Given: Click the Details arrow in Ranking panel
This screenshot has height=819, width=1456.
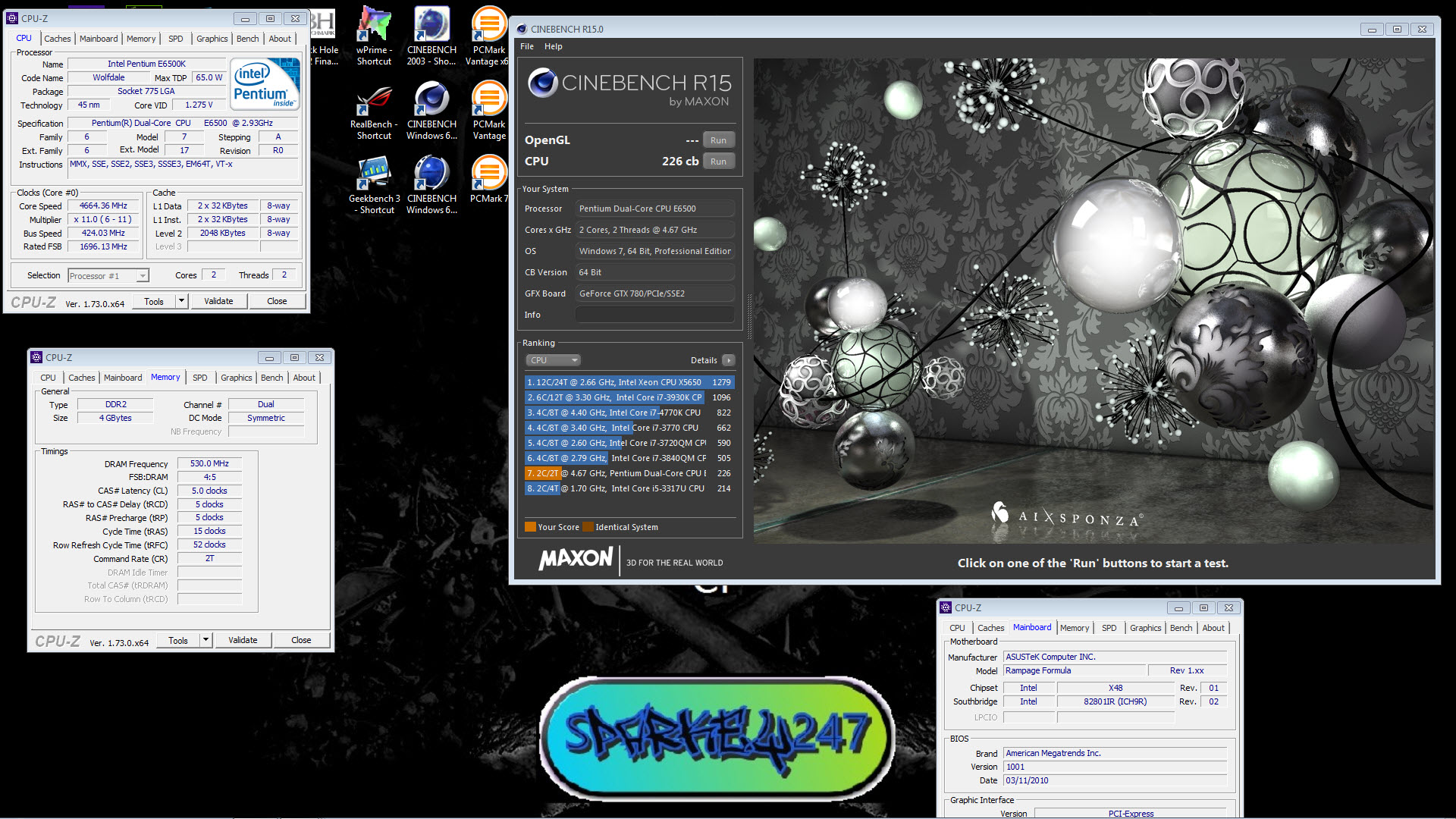Looking at the screenshot, I should [729, 360].
